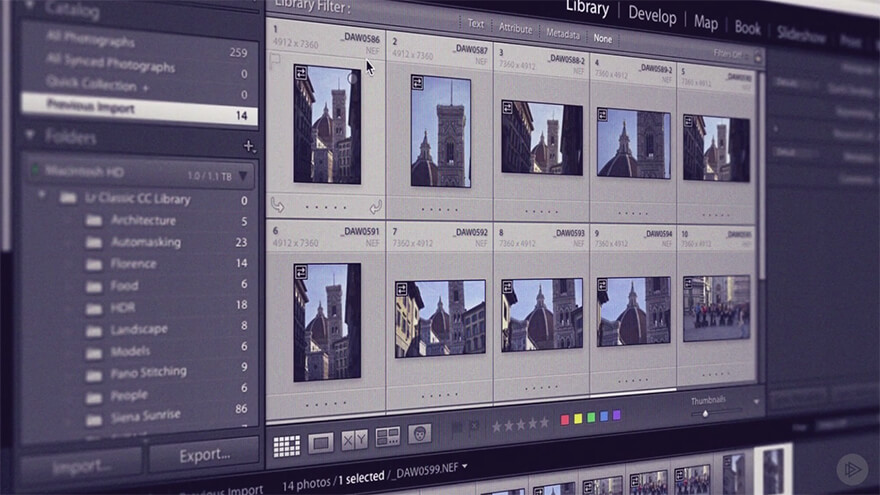
Task: Open the Food folder
Action: 124,285
